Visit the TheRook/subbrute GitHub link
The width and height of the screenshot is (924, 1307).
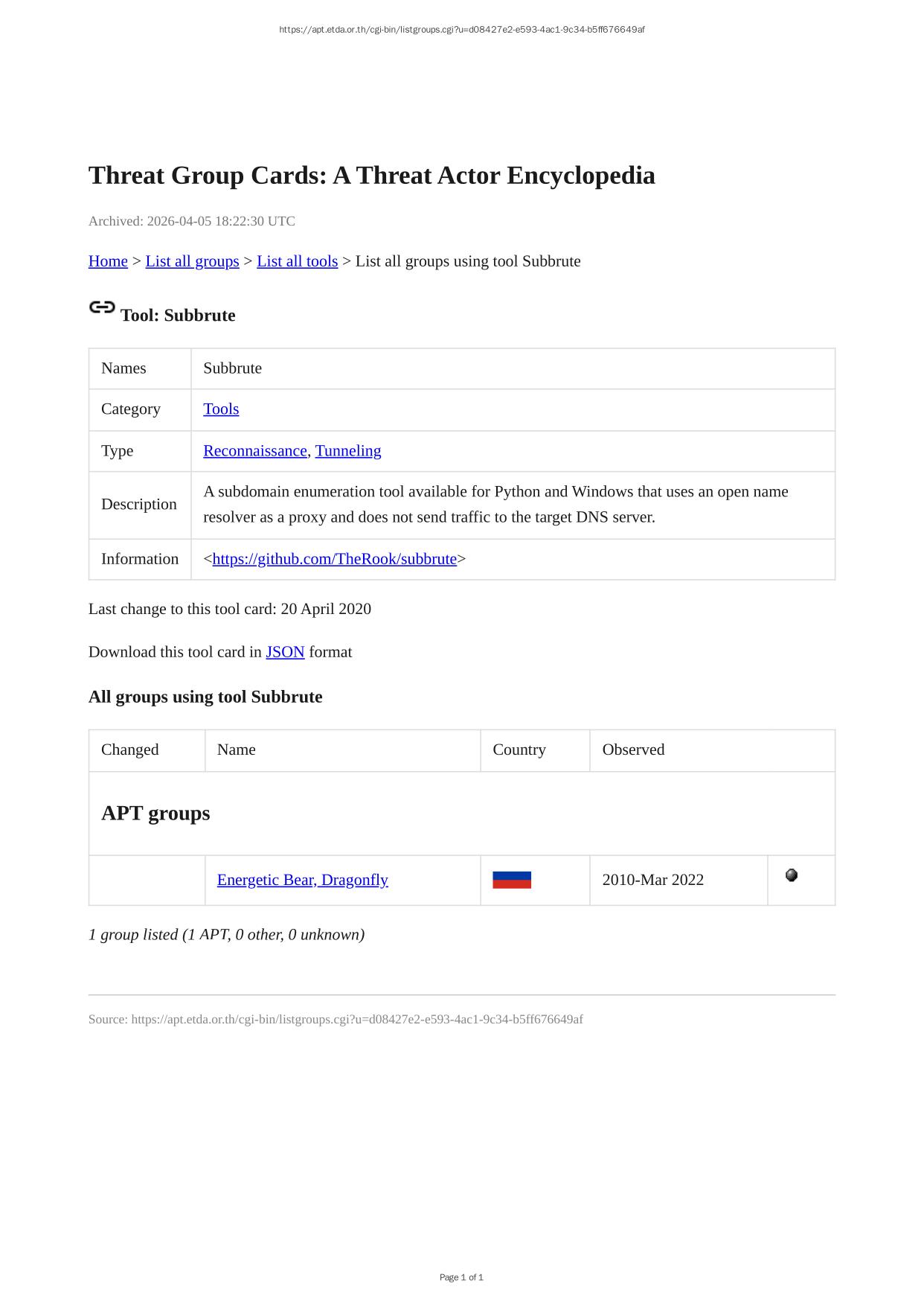[x=334, y=559]
